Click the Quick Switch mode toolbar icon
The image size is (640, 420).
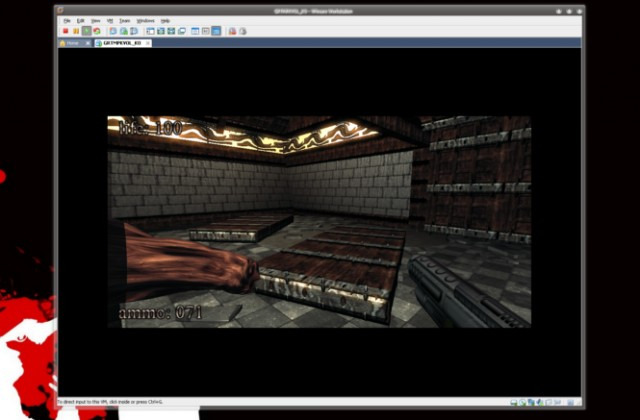point(171,31)
